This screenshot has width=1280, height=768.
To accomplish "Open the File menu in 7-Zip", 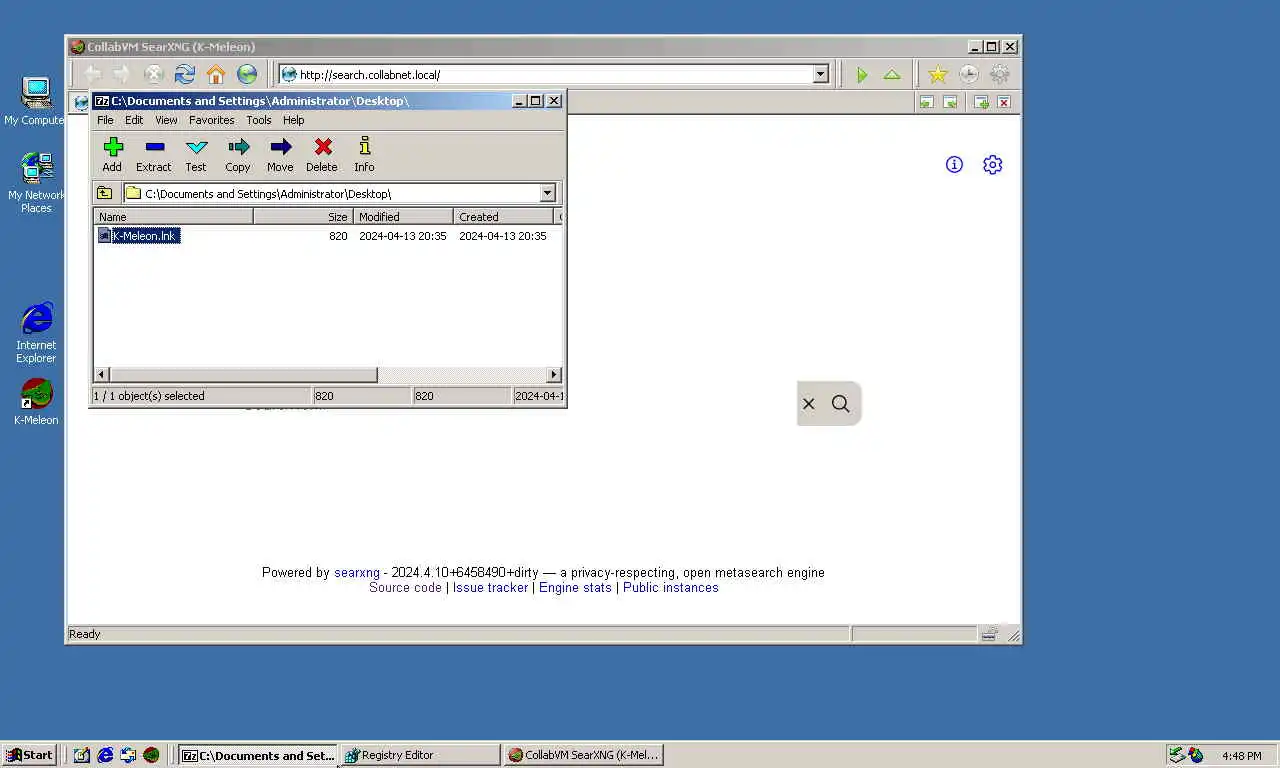I will coord(105,120).
